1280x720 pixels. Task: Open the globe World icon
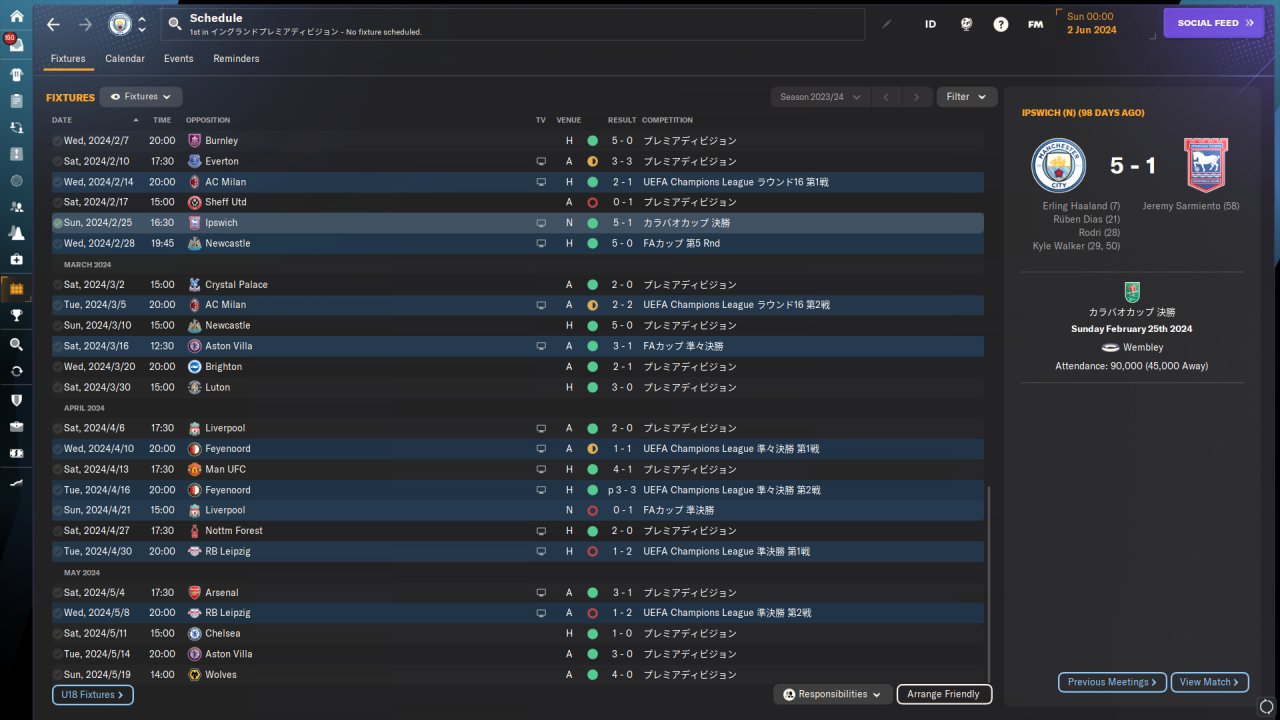click(x=966, y=24)
